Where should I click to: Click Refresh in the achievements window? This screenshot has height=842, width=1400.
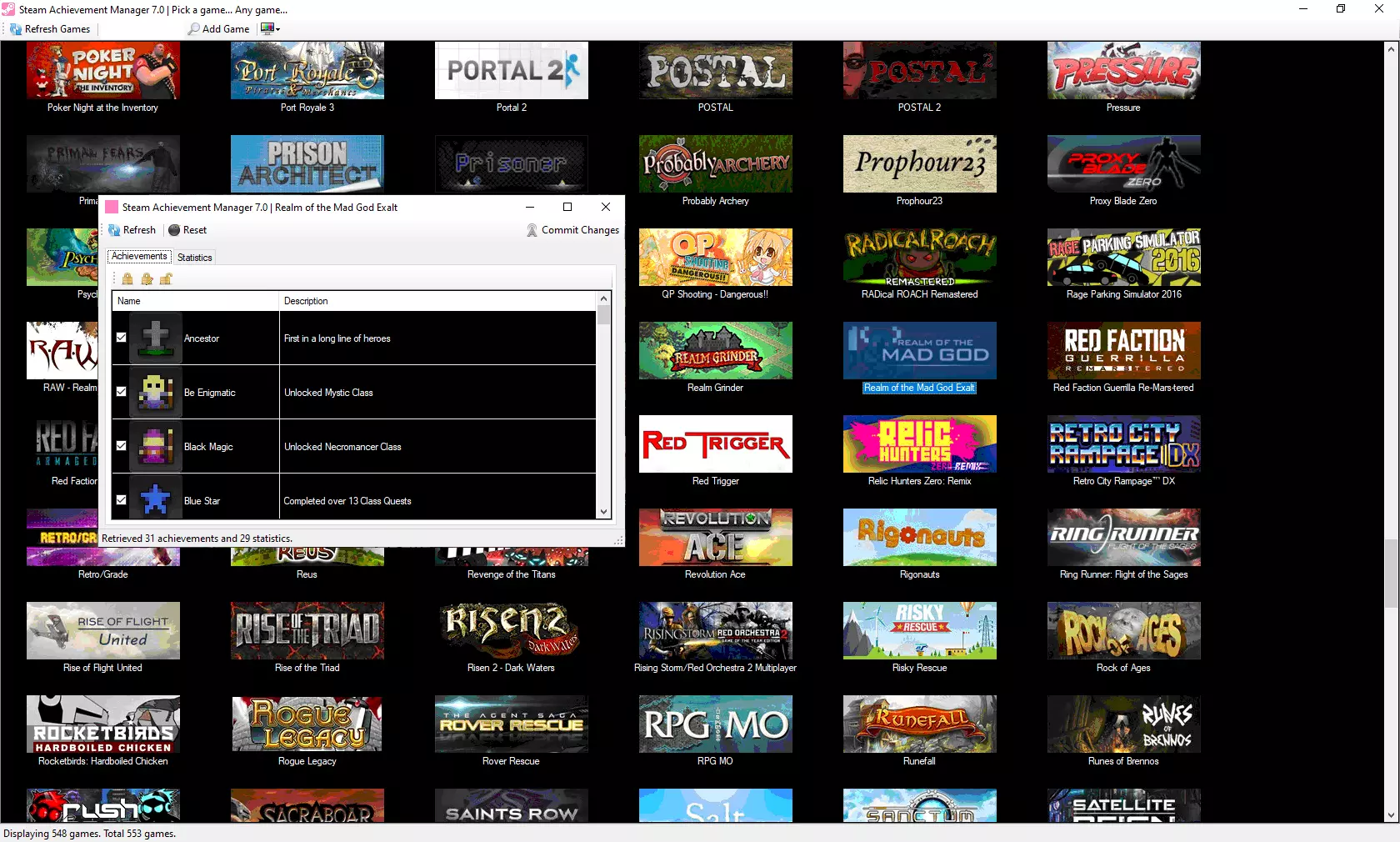click(132, 230)
